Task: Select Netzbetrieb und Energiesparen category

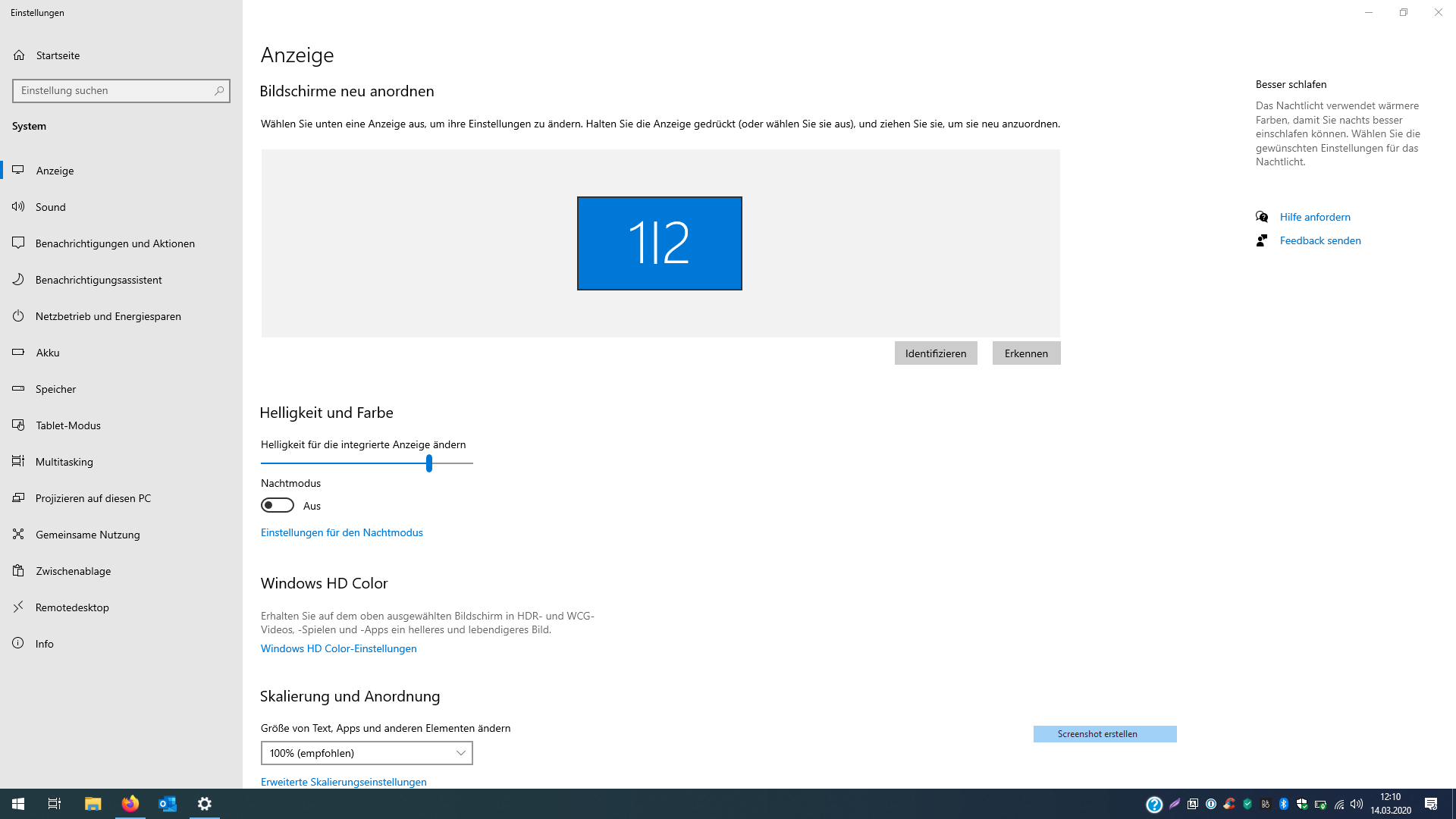Action: [x=108, y=316]
